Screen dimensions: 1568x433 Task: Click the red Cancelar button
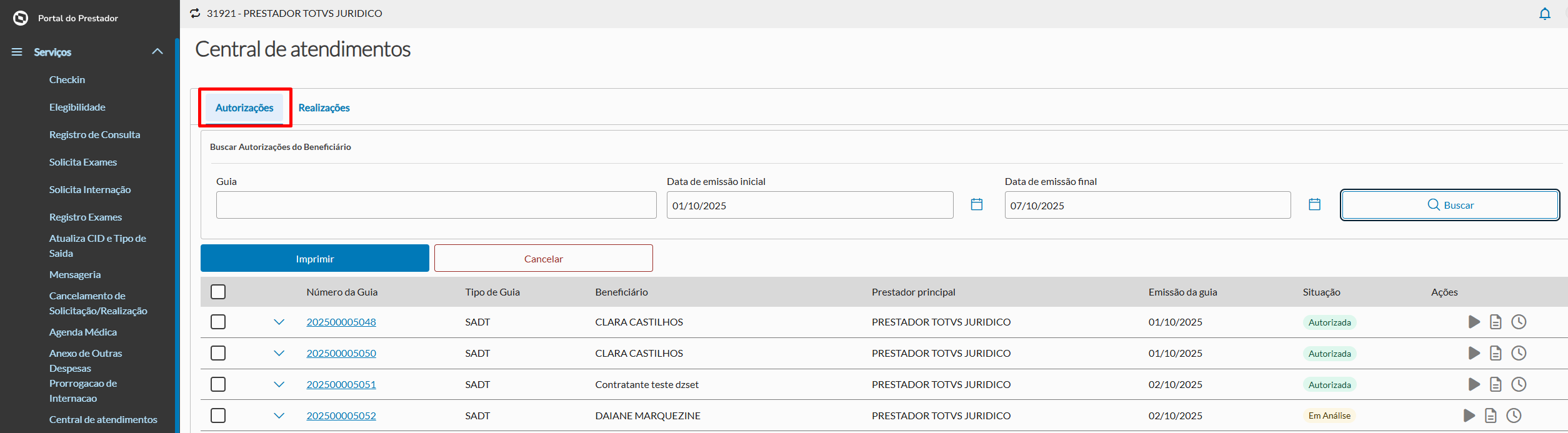(x=543, y=258)
